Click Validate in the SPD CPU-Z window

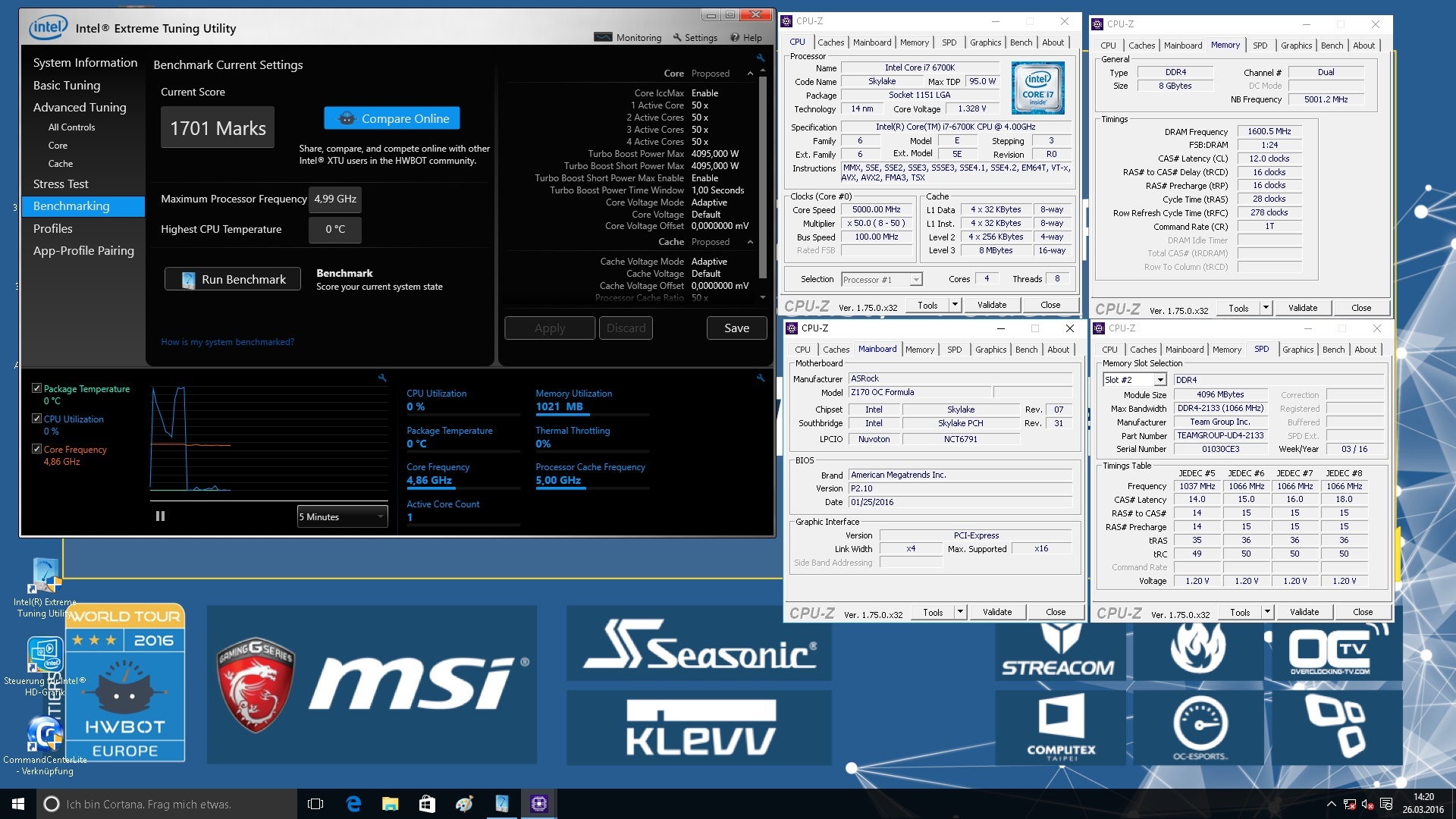click(1304, 612)
